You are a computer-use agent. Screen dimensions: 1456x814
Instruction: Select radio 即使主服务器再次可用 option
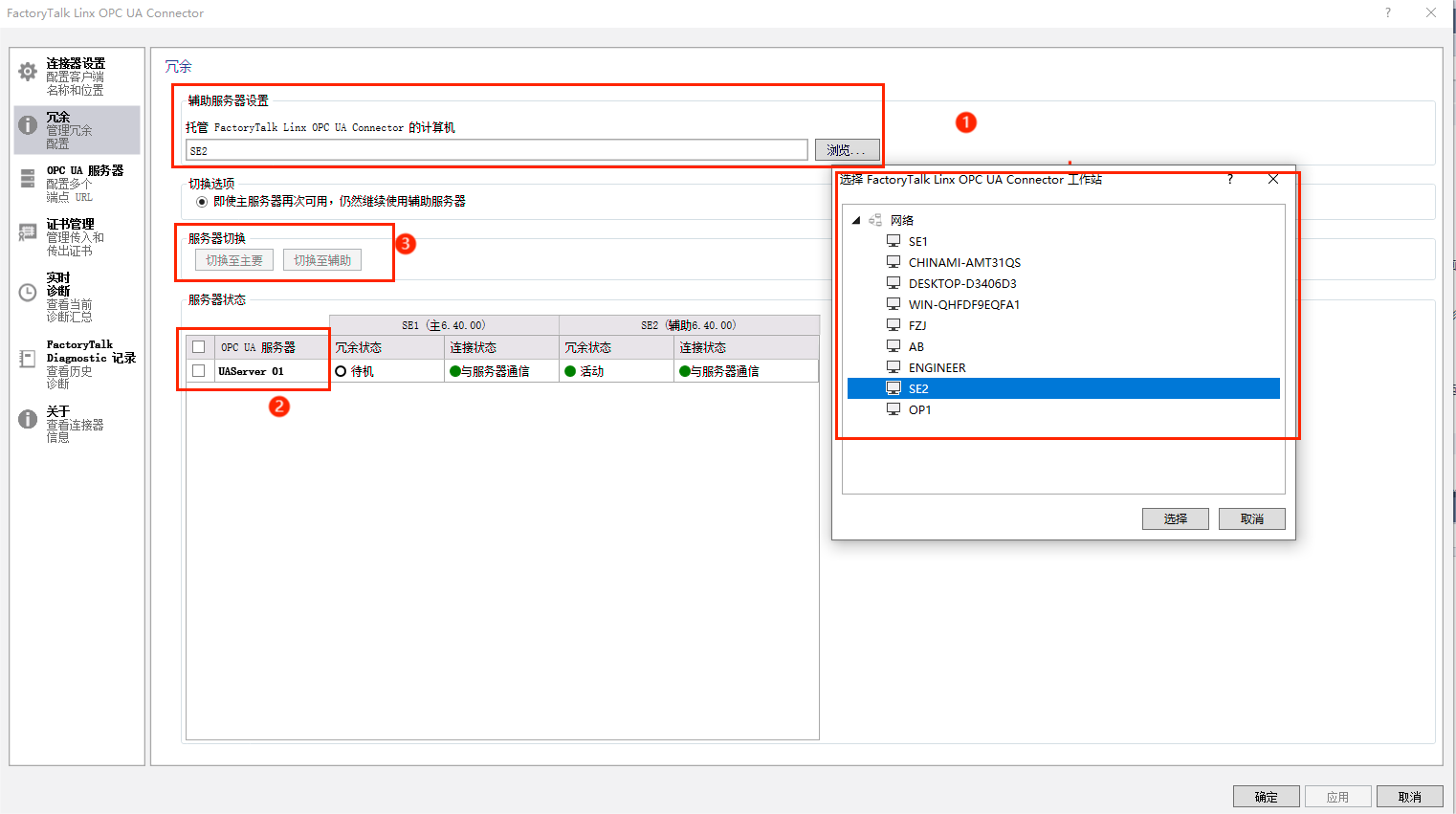coord(202,202)
